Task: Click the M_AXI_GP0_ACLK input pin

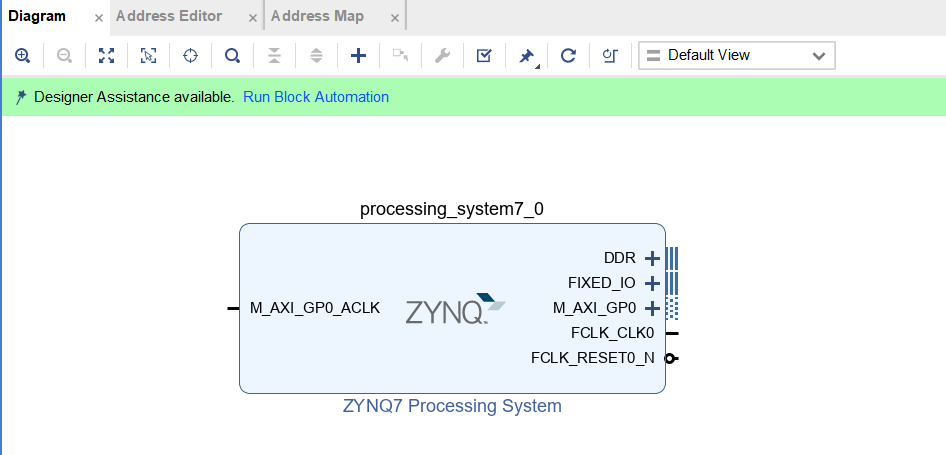Action: [233, 308]
